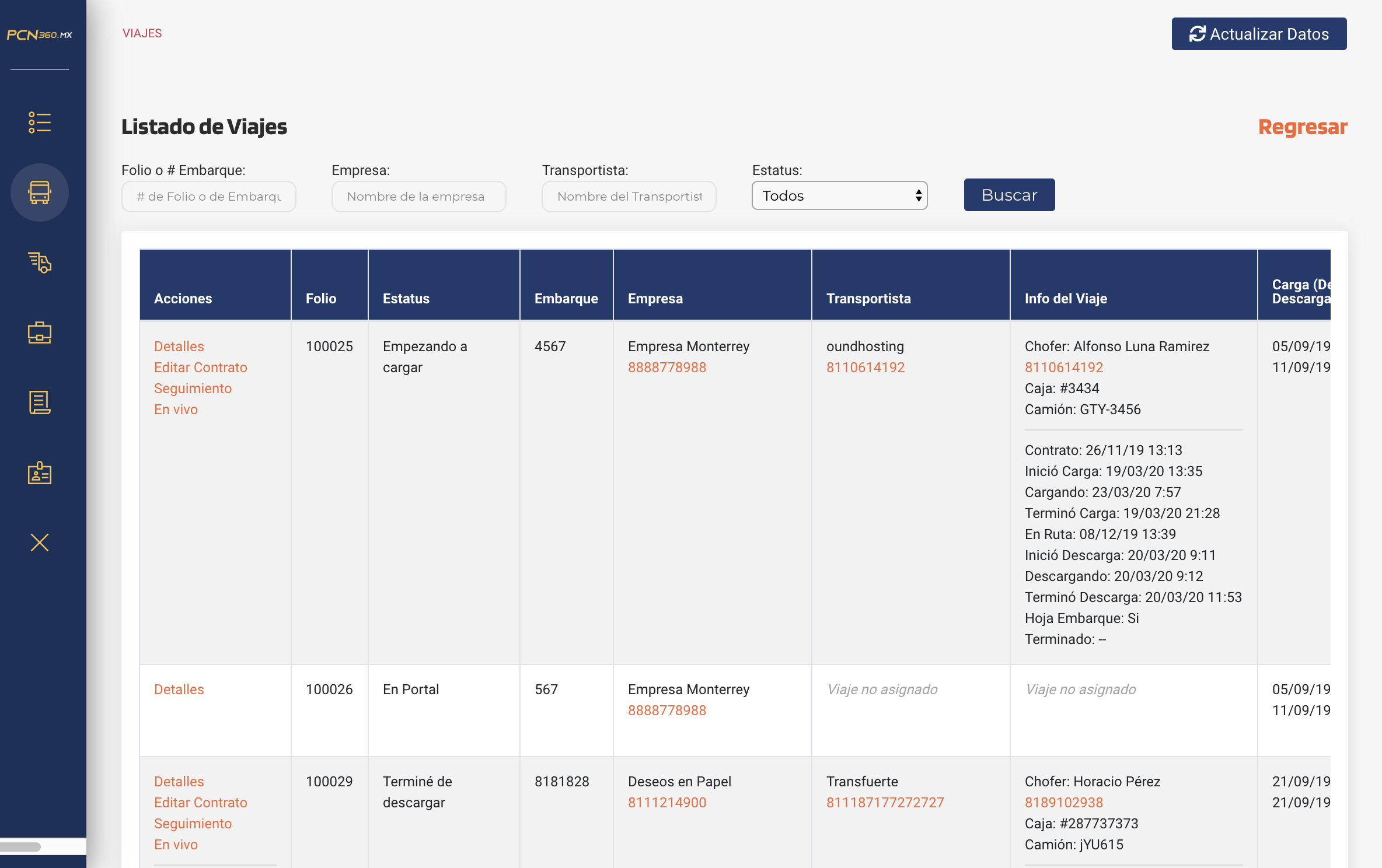
Task: Click the VIAJES breadcrumb
Action: (x=142, y=33)
